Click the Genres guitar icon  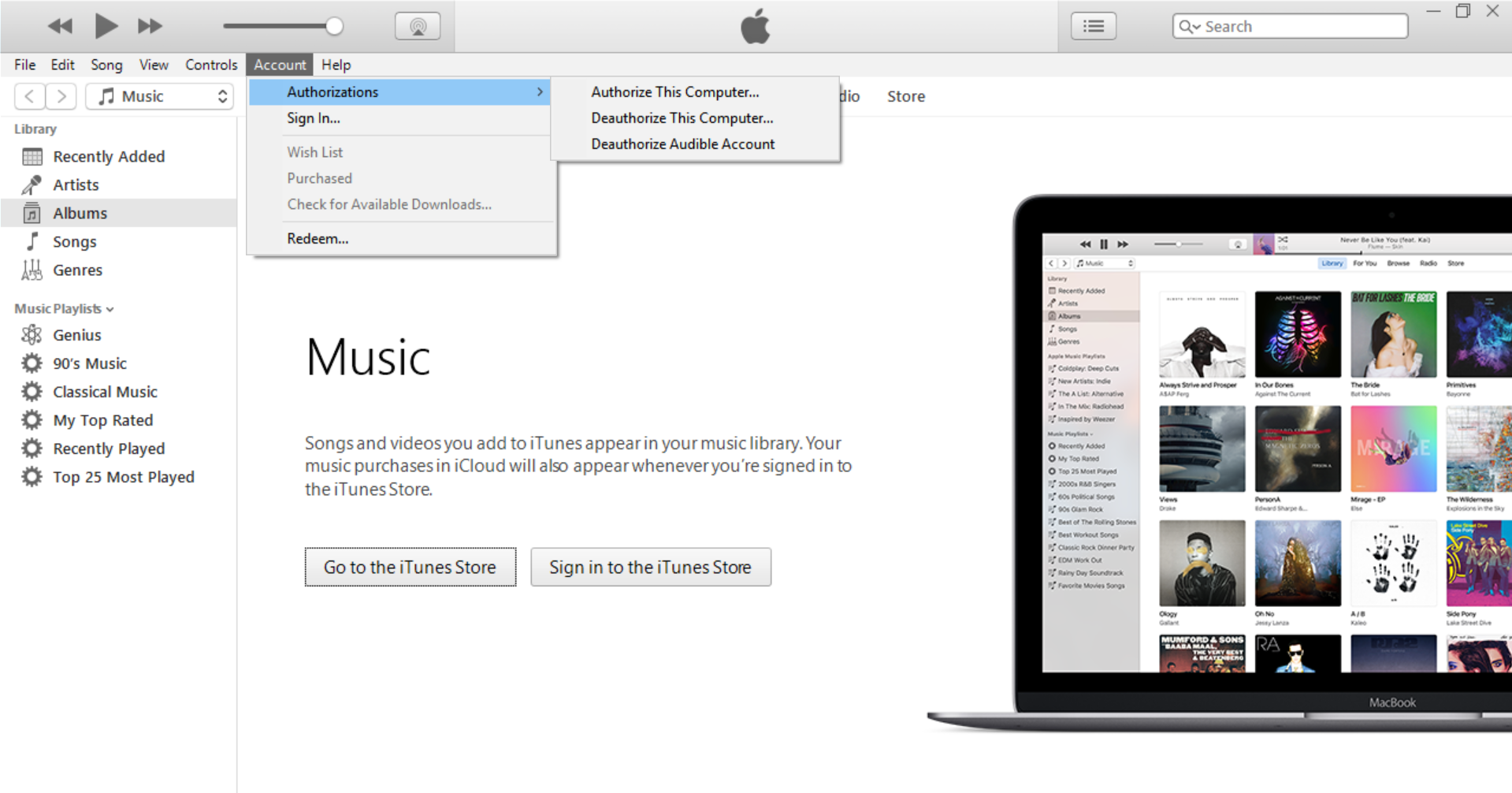(x=32, y=270)
